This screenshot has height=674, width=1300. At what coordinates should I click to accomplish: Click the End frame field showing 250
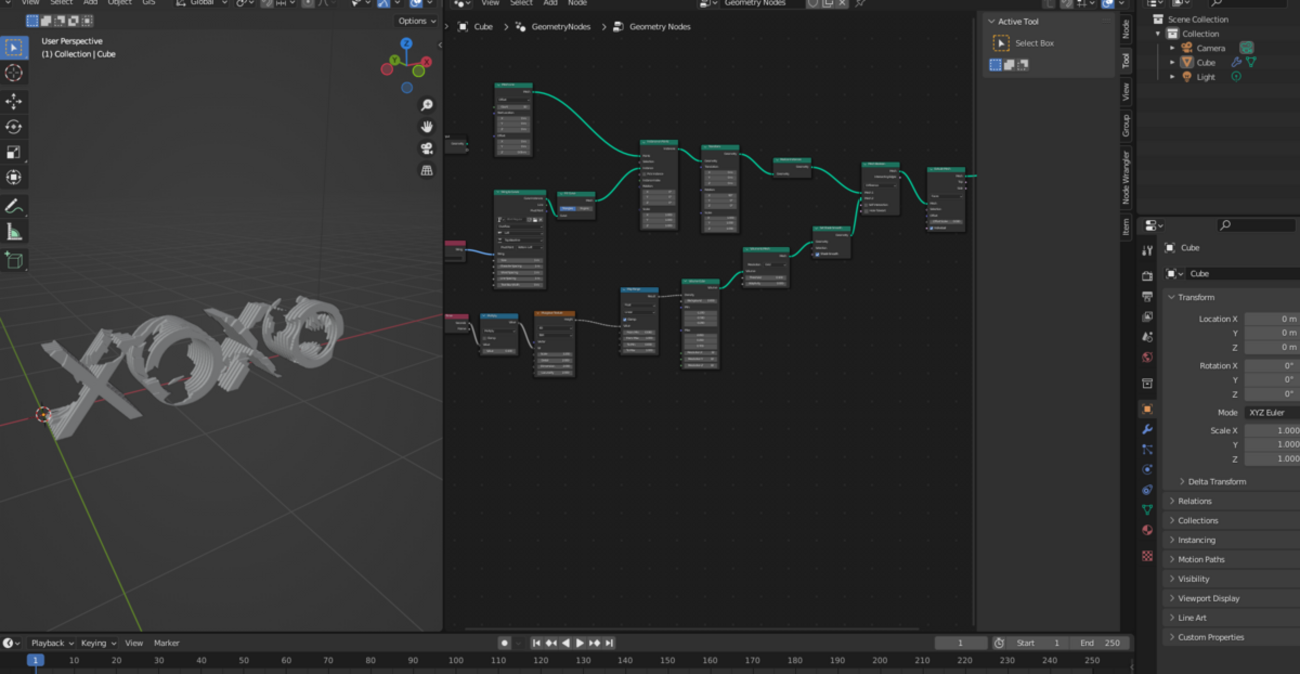[x=1102, y=643]
